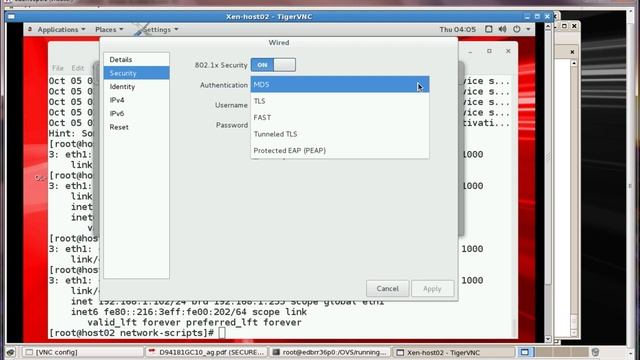Toggle the 802.1x Security switch
The image size is (640, 360).
273,65
